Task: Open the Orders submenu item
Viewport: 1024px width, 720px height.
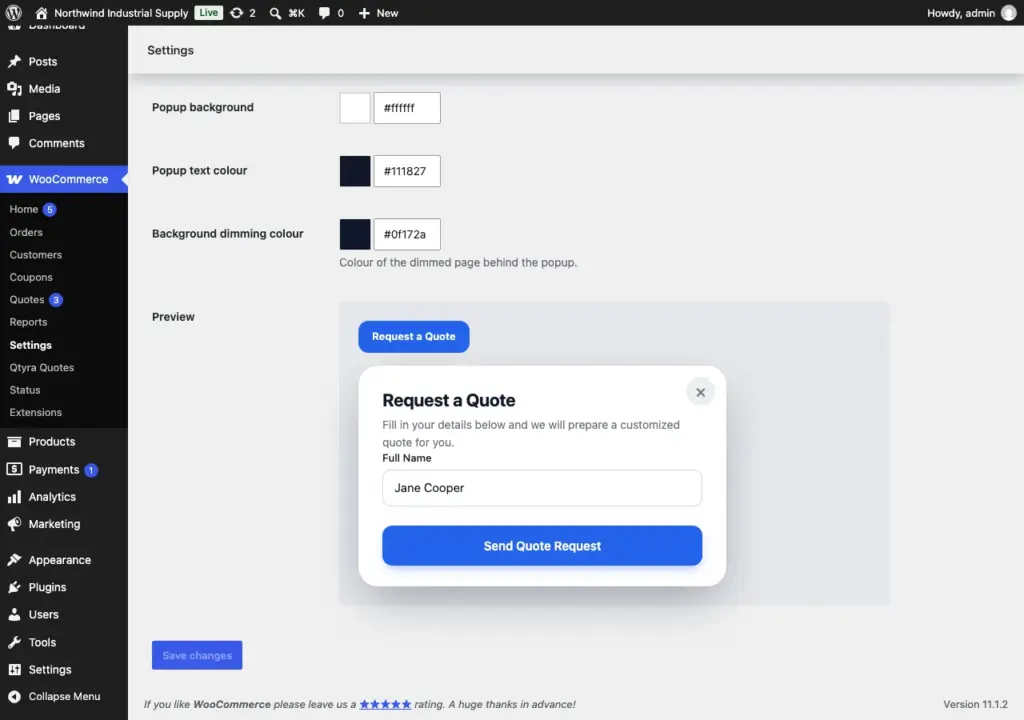Action: [x=26, y=232]
